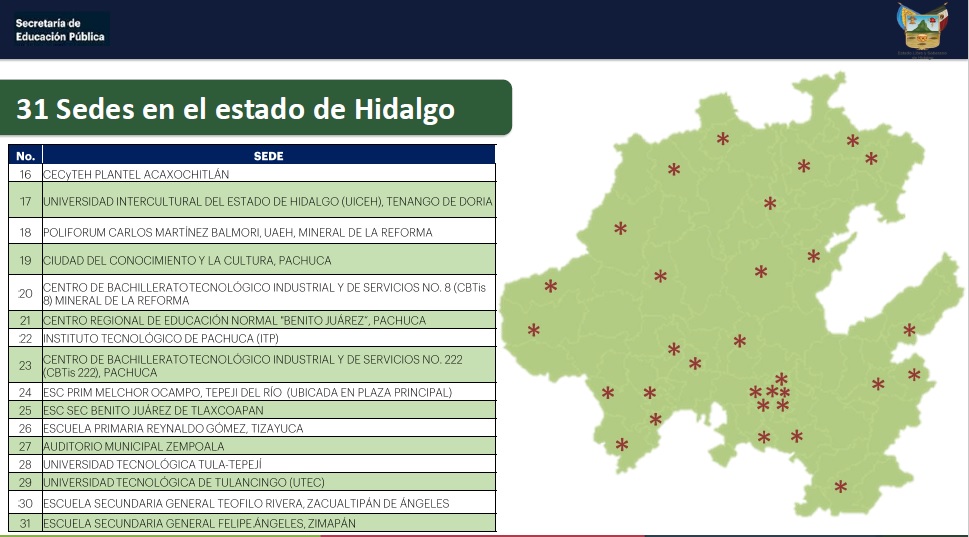The image size is (969, 537).
Task: Select Esc Sec Benito Juárez de Tlaxcoapan
Action: tap(252, 410)
